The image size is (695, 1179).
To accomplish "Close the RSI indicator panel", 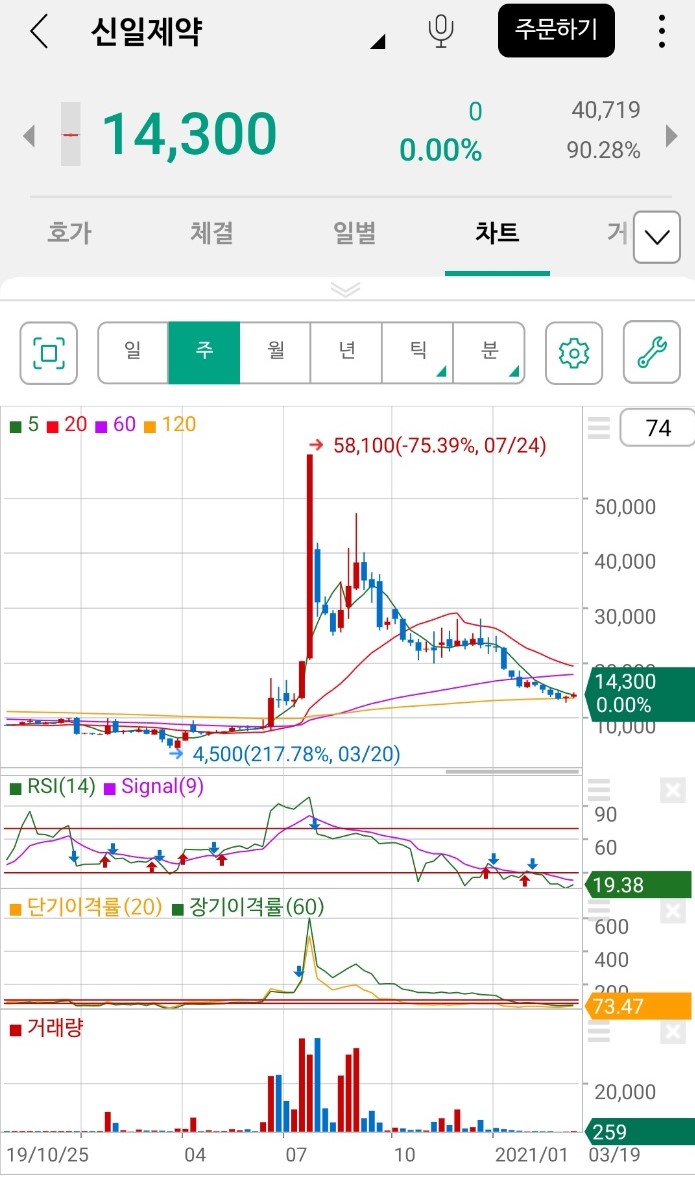I will 672,790.
